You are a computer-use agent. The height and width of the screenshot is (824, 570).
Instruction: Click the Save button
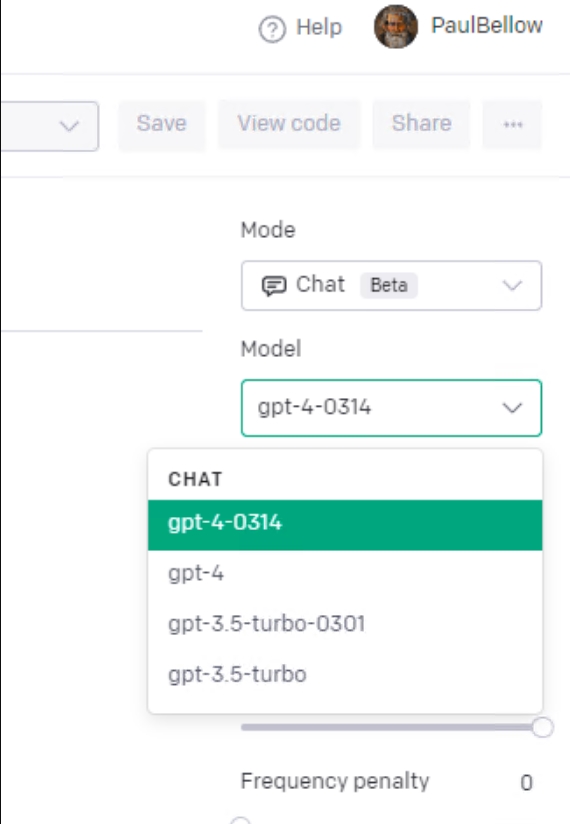point(162,124)
